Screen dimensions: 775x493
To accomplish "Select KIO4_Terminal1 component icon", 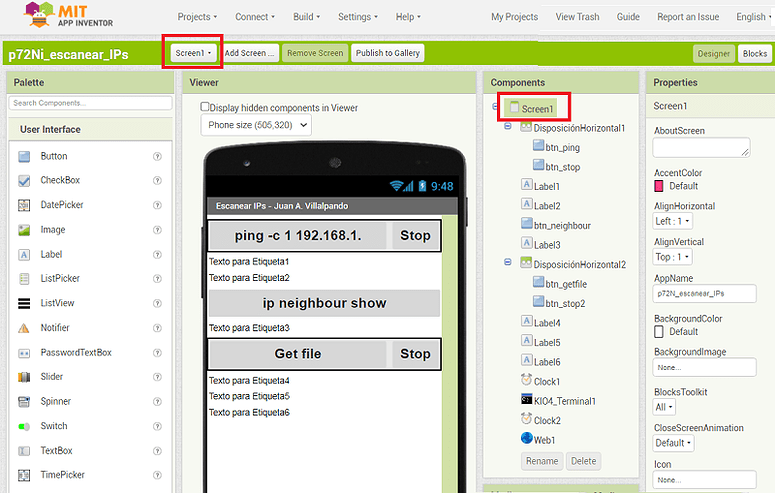I will pos(526,400).
